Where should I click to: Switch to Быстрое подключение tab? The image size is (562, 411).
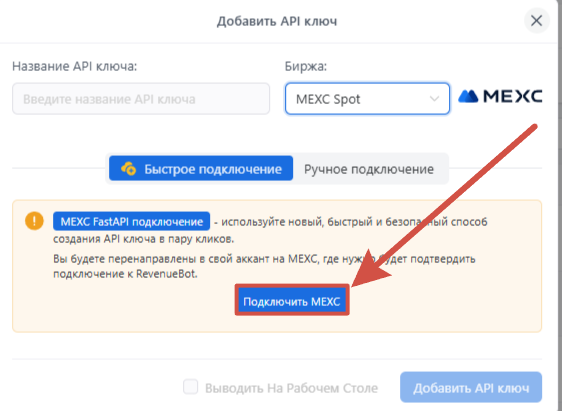201,168
